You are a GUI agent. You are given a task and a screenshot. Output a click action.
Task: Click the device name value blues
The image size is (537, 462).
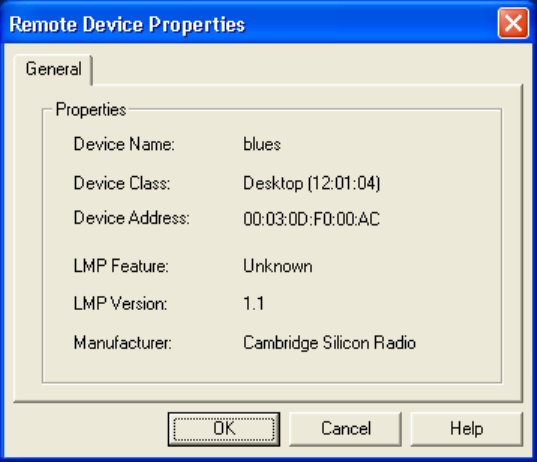click(x=262, y=144)
